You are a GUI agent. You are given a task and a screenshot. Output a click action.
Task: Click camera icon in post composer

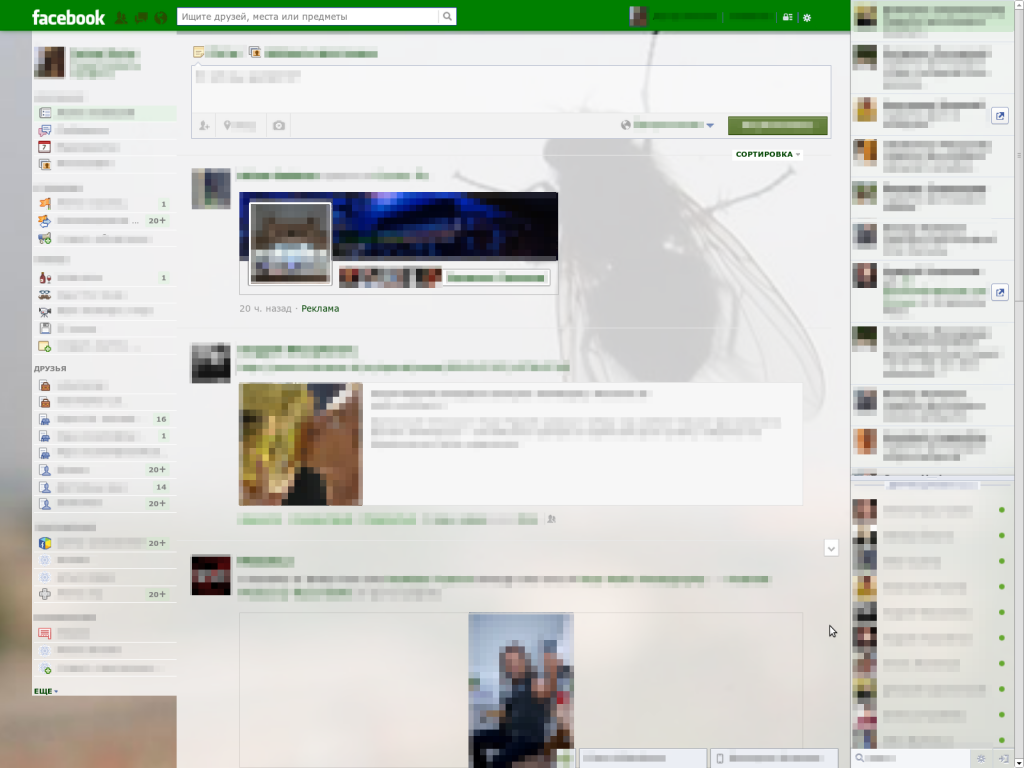click(x=279, y=125)
